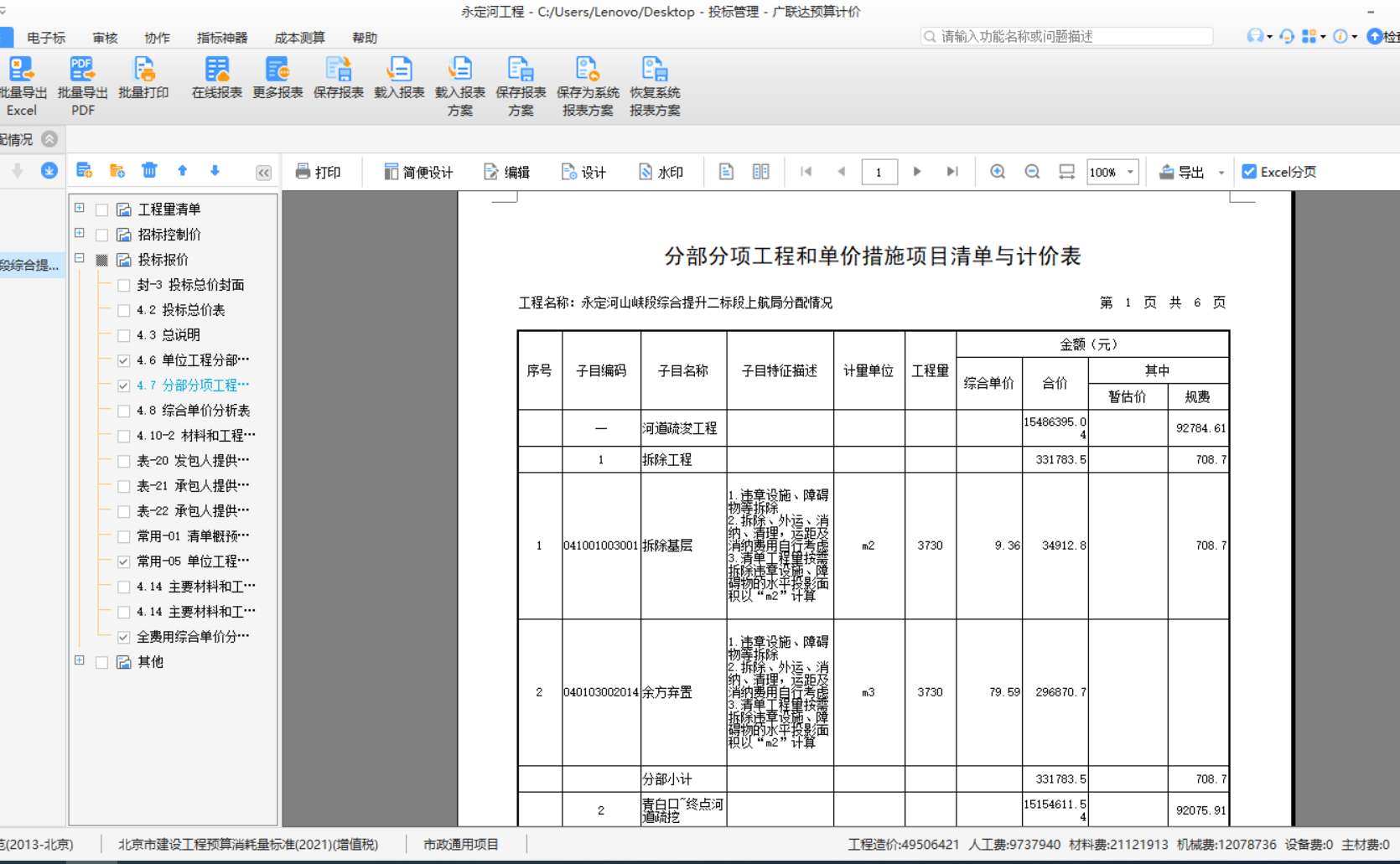This screenshot has height=864, width=1400.
Task: Click the blue circular download icon in the tree toolbar
Action: point(49,171)
